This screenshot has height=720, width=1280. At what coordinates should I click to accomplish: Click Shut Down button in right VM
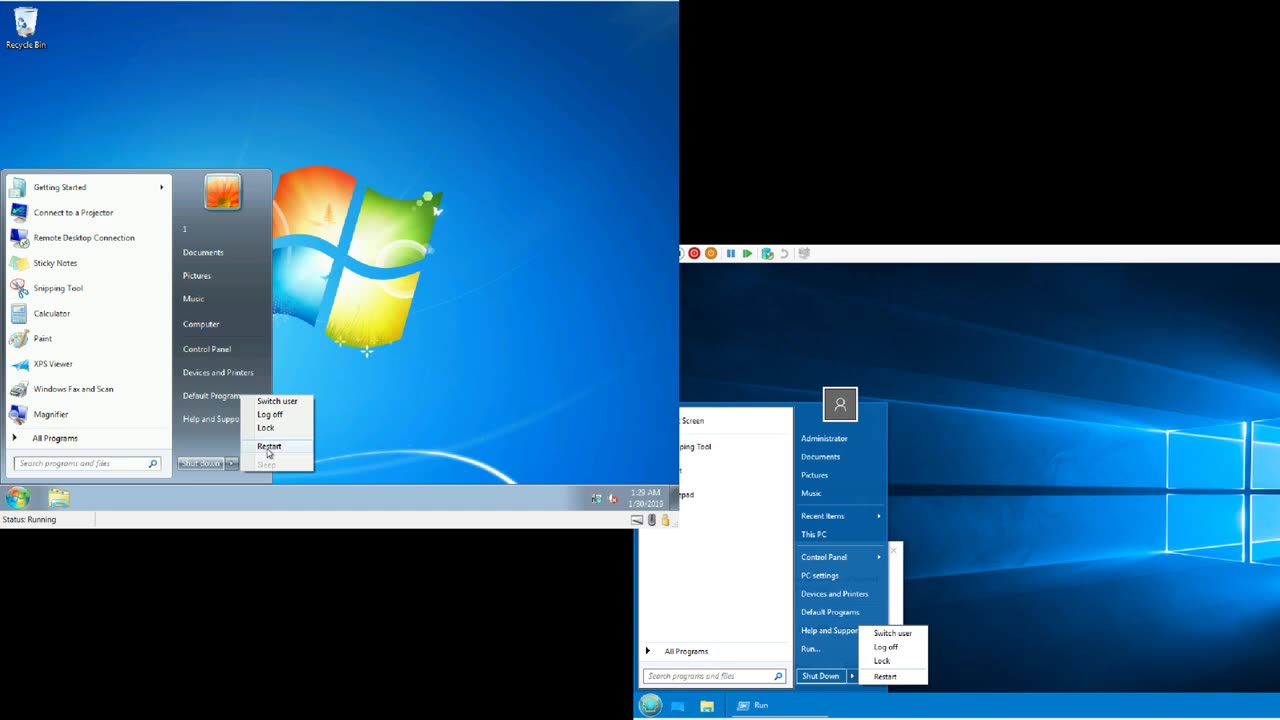pos(821,676)
